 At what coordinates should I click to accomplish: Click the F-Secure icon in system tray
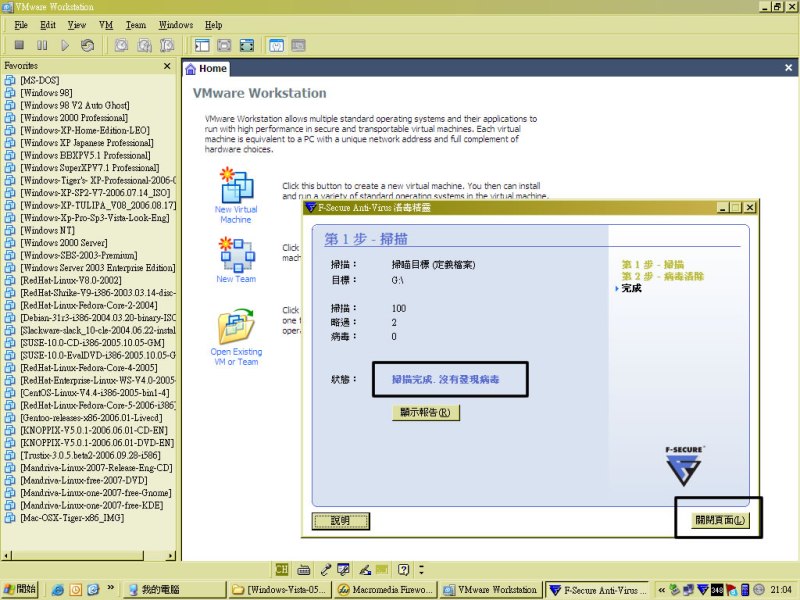point(703,590)
